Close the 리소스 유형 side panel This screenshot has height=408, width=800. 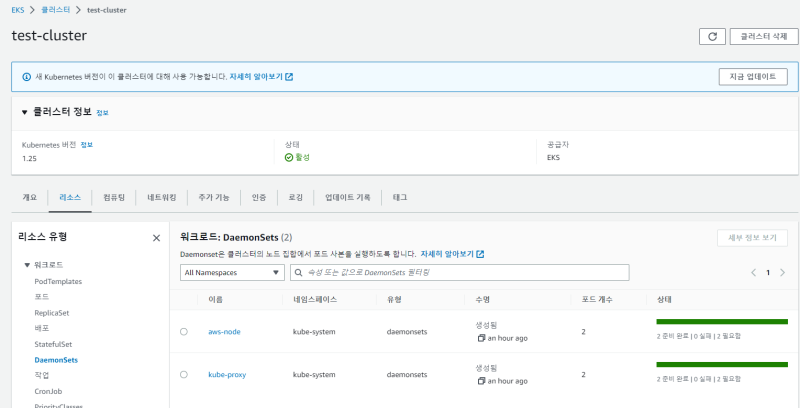(x=156, y=238)
